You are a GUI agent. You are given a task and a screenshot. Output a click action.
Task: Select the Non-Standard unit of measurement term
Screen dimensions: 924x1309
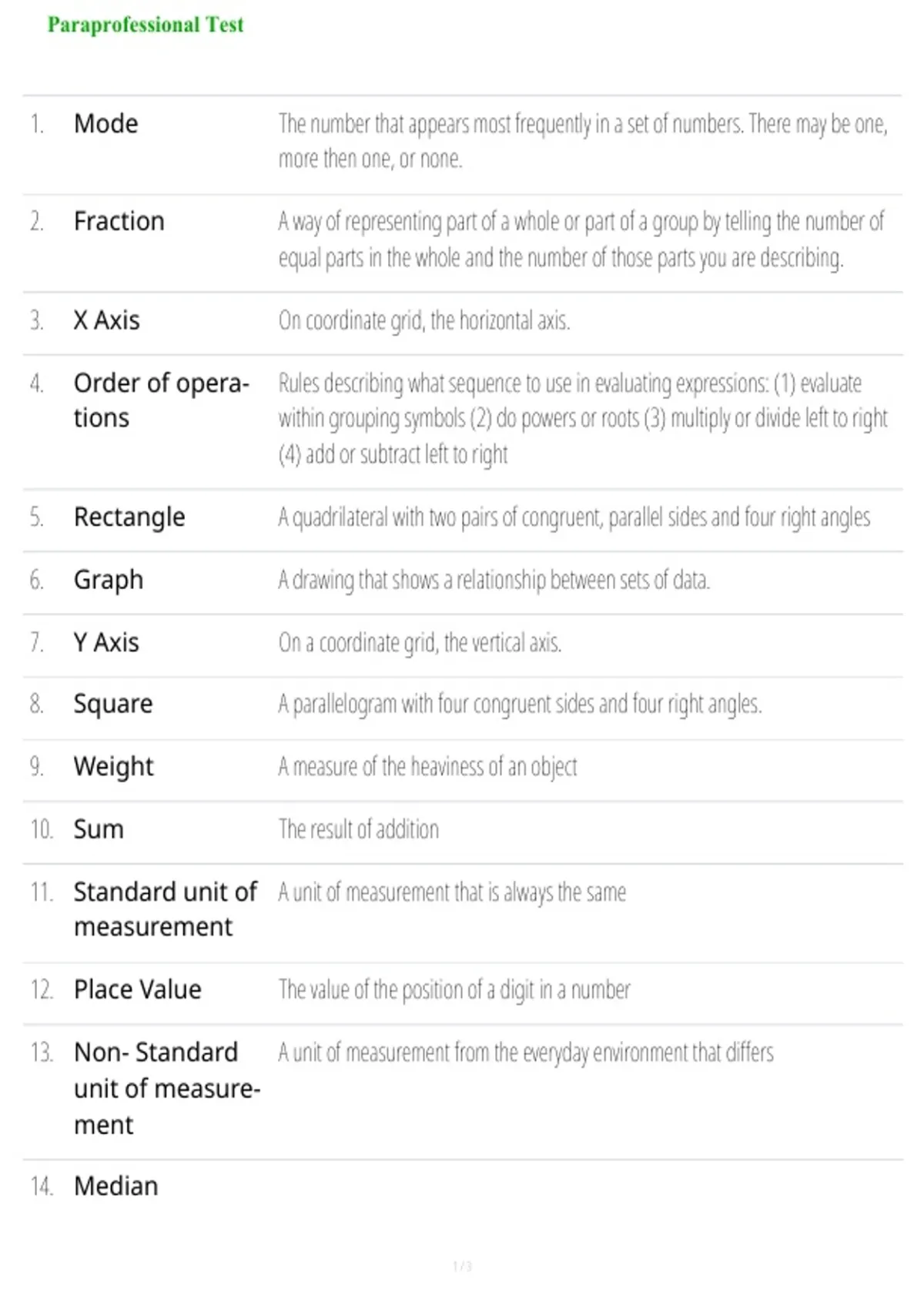pos(167,1089)
